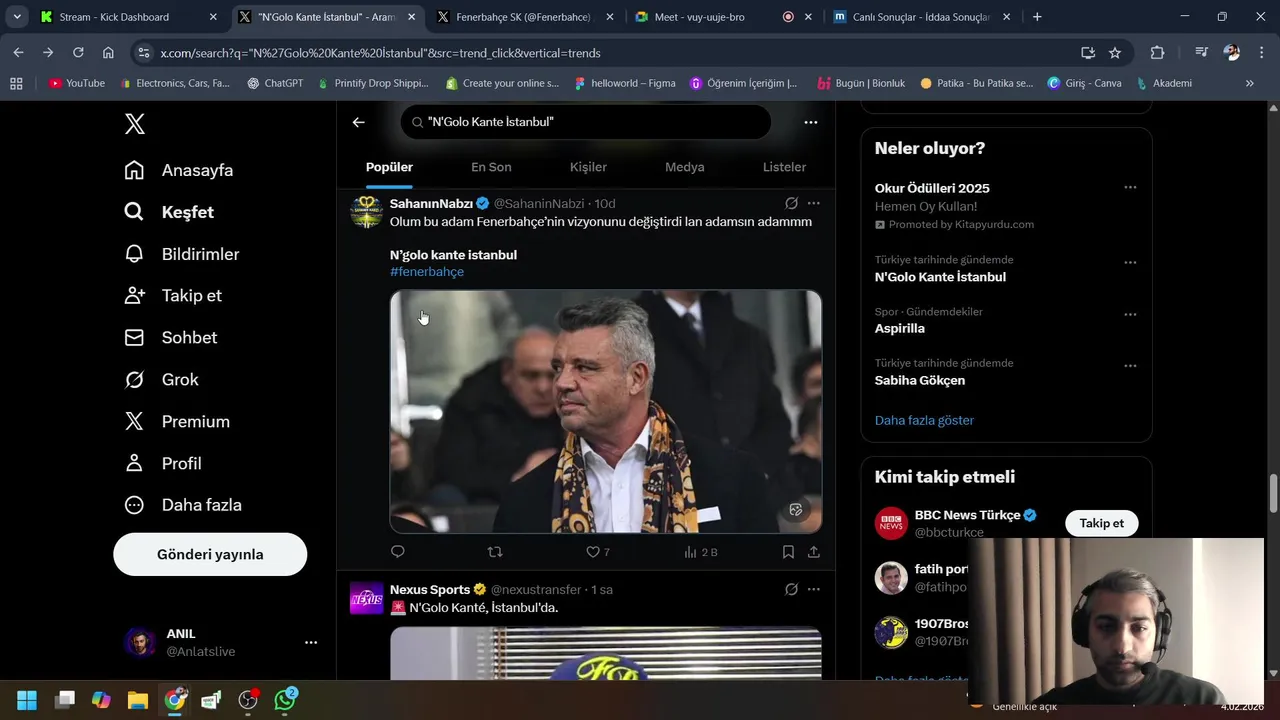Open the SahaninNabzı post photo
The height and width of the screenshot is (720, 1280).
(x=606, y=411)
